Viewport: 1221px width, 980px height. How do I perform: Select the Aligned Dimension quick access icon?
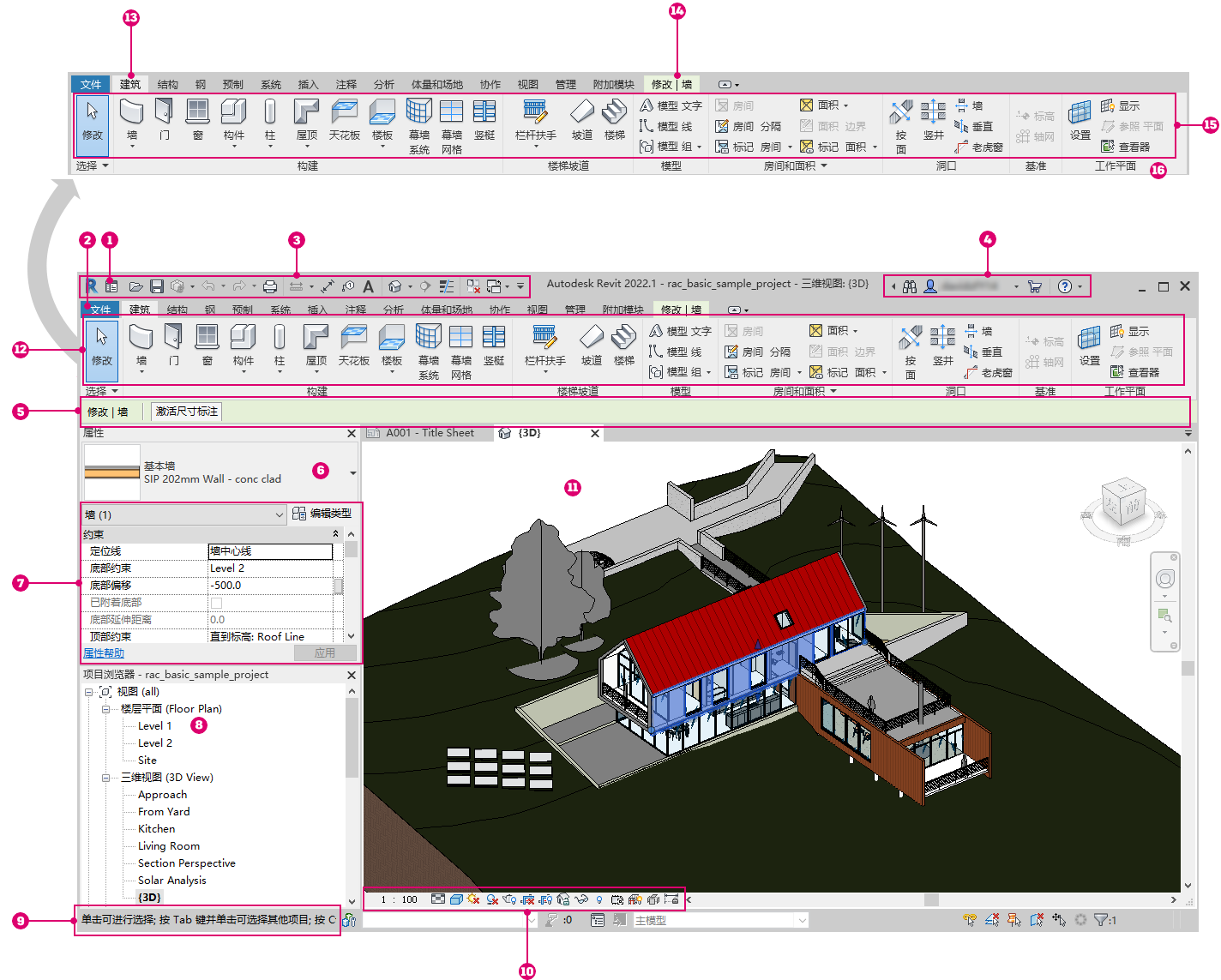(x=328, y=286)
